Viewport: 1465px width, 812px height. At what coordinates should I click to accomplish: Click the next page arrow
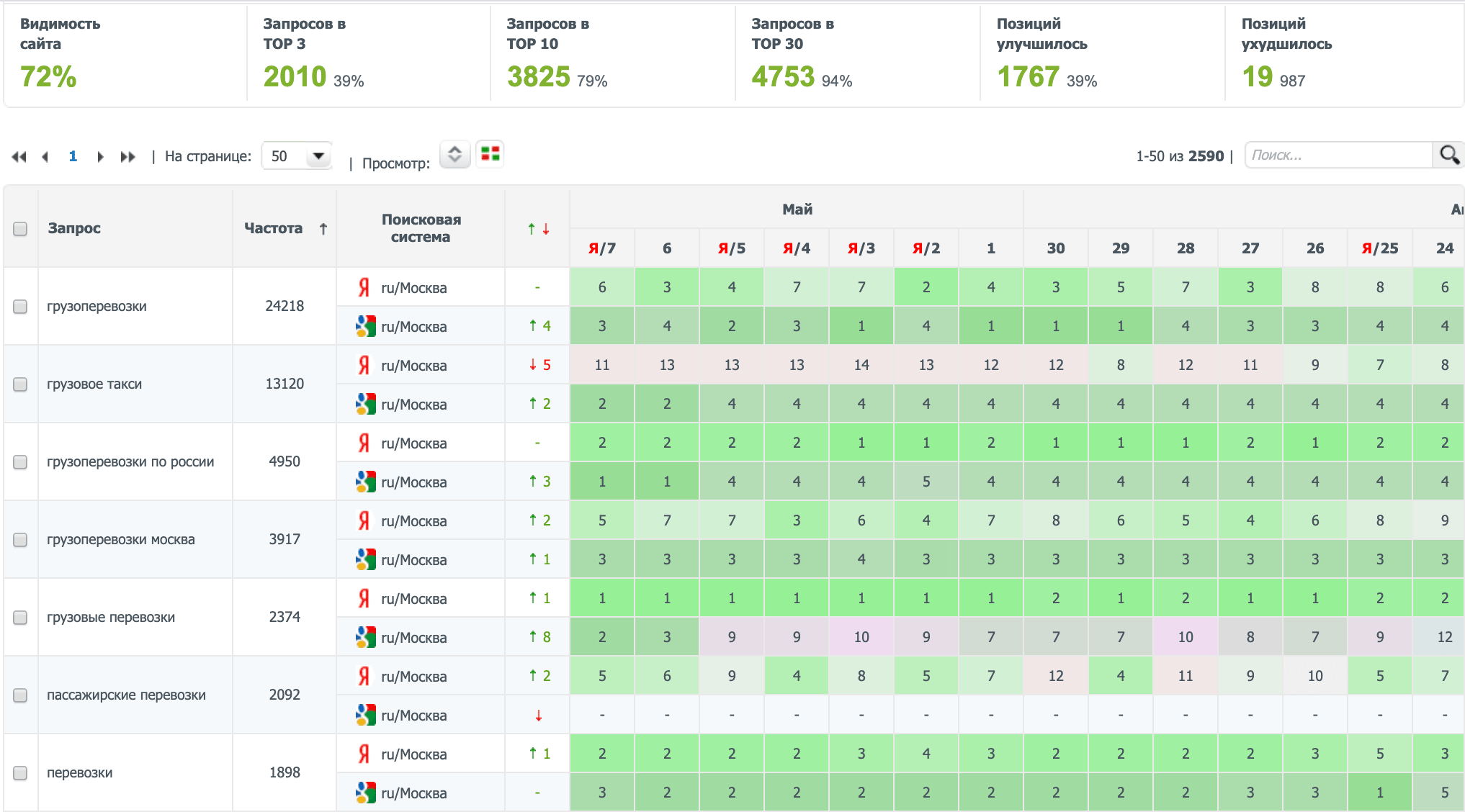coord(100,156)
